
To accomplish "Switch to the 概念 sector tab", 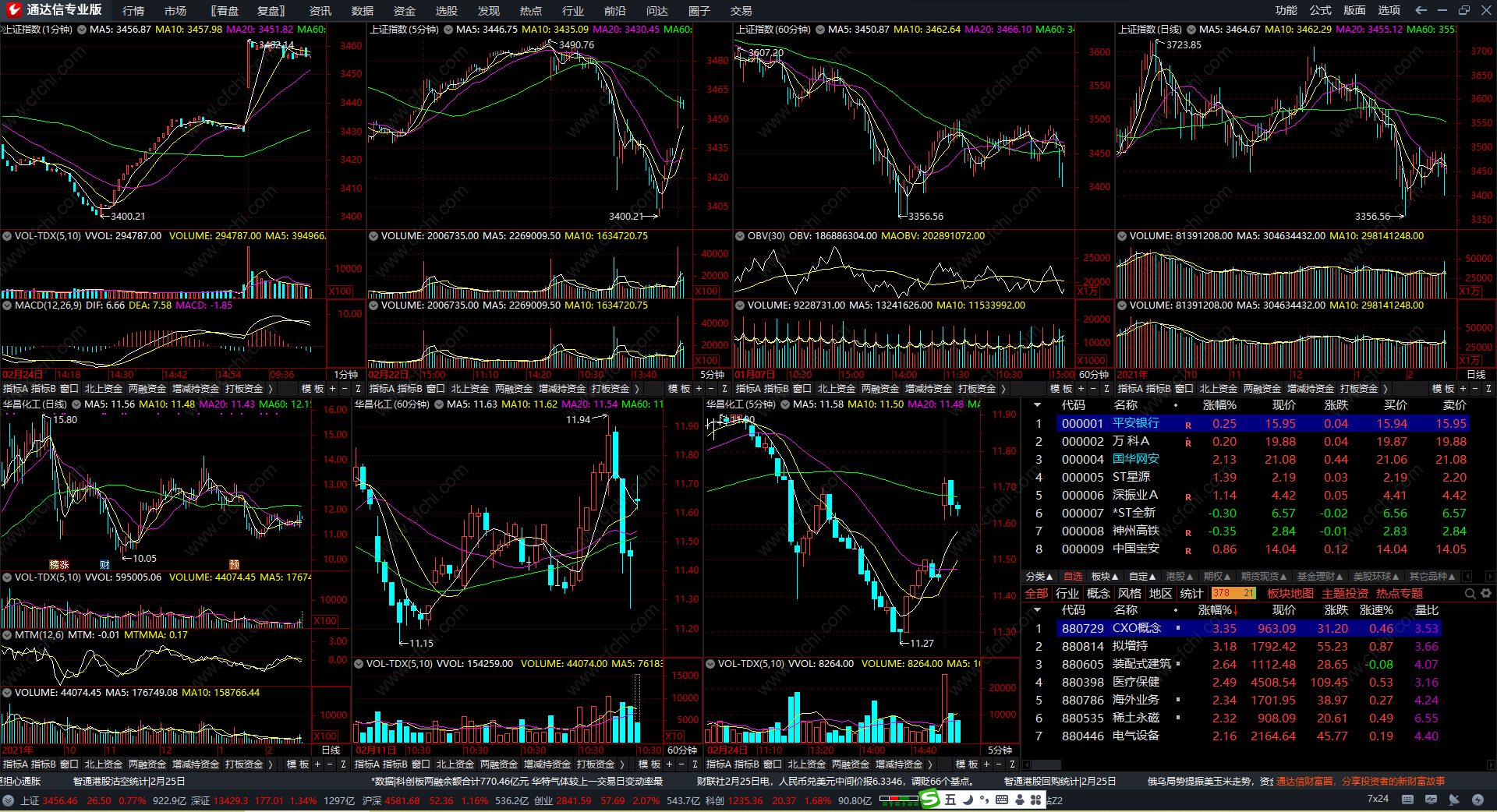I will 1099,594.
